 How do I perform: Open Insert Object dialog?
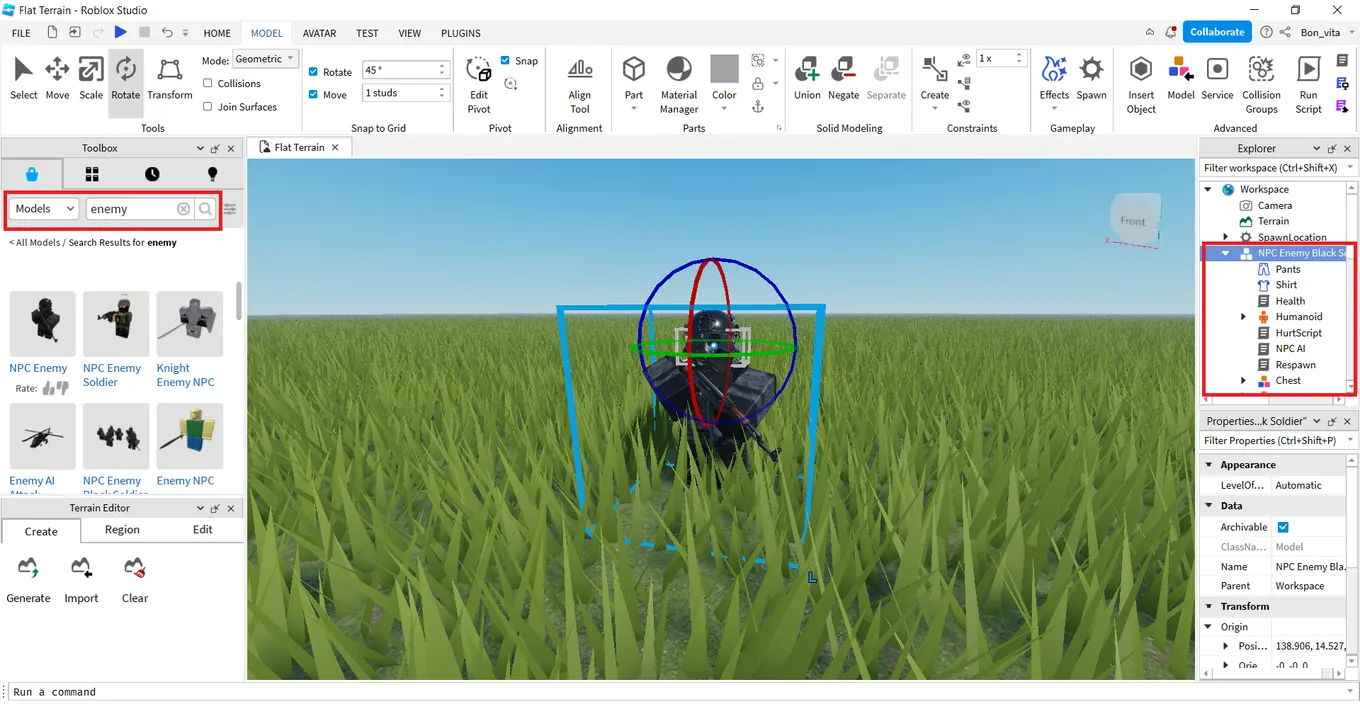(1141, 85)
